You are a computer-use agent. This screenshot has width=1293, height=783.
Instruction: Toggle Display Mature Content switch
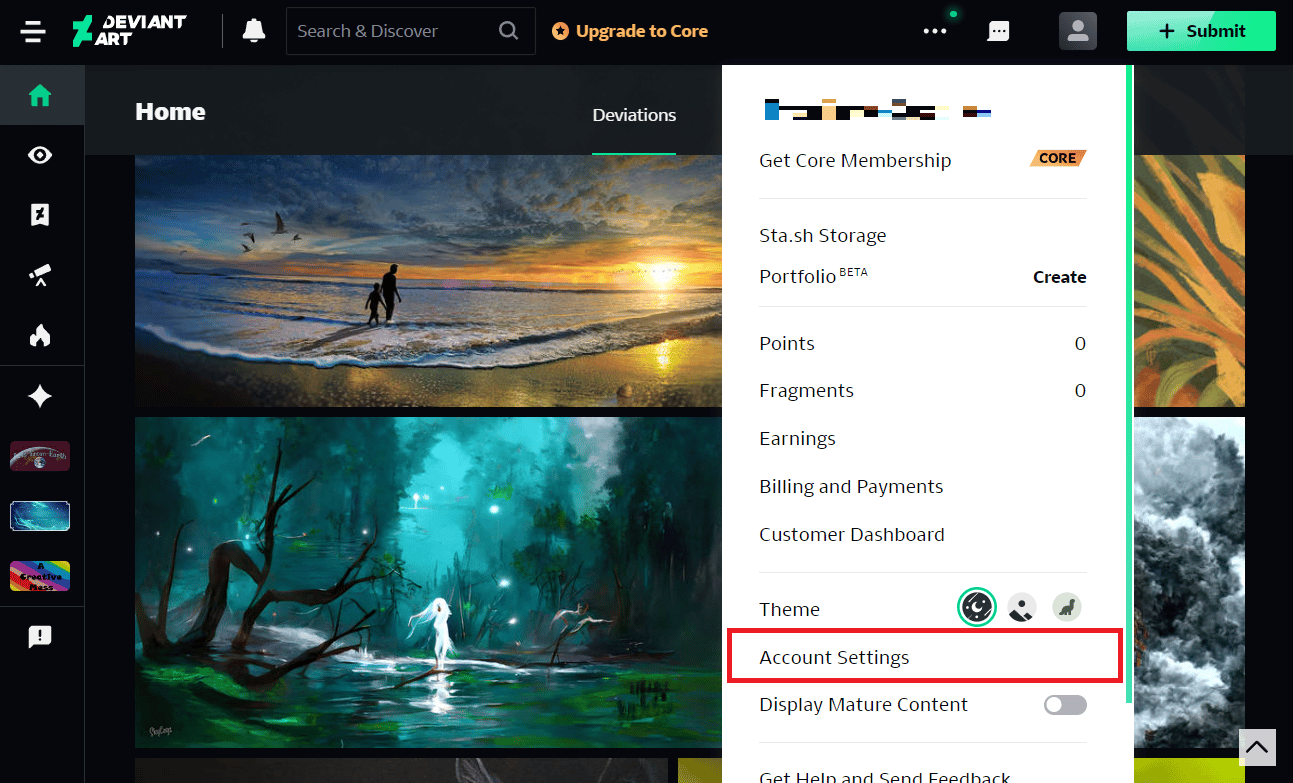point(1065,705)
